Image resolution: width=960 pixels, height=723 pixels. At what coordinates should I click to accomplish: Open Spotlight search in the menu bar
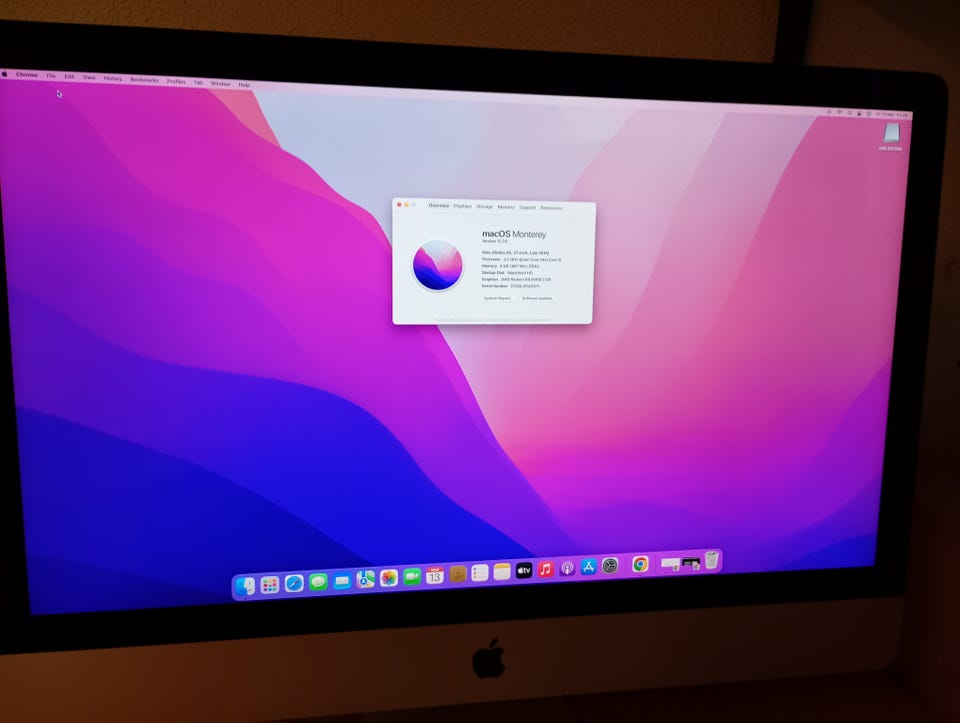pos(850,113)
